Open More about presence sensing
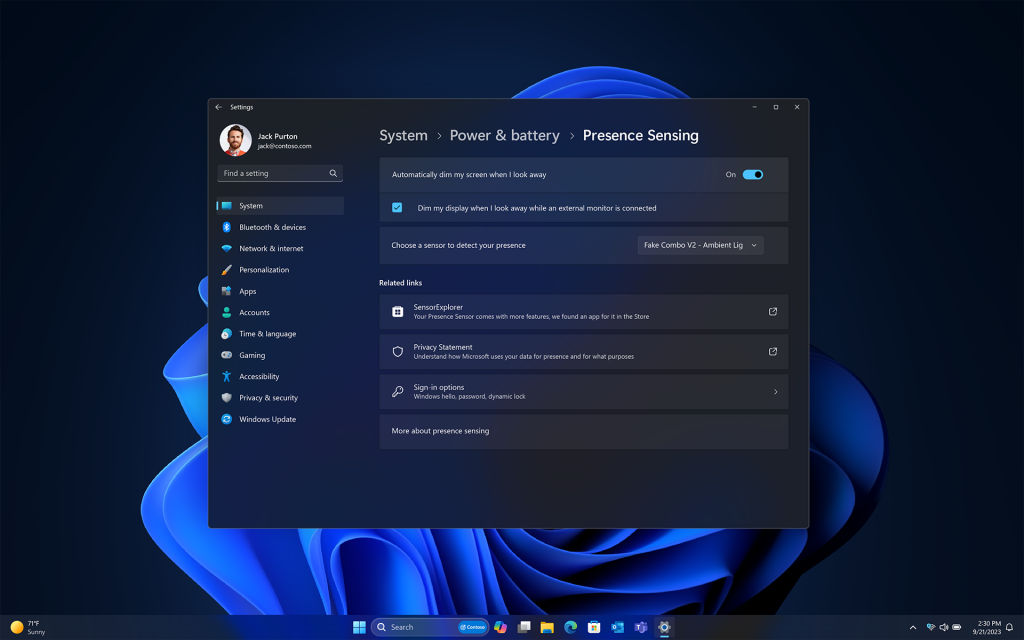This screenshot has width=1024, height=640. tap(440, 431)
